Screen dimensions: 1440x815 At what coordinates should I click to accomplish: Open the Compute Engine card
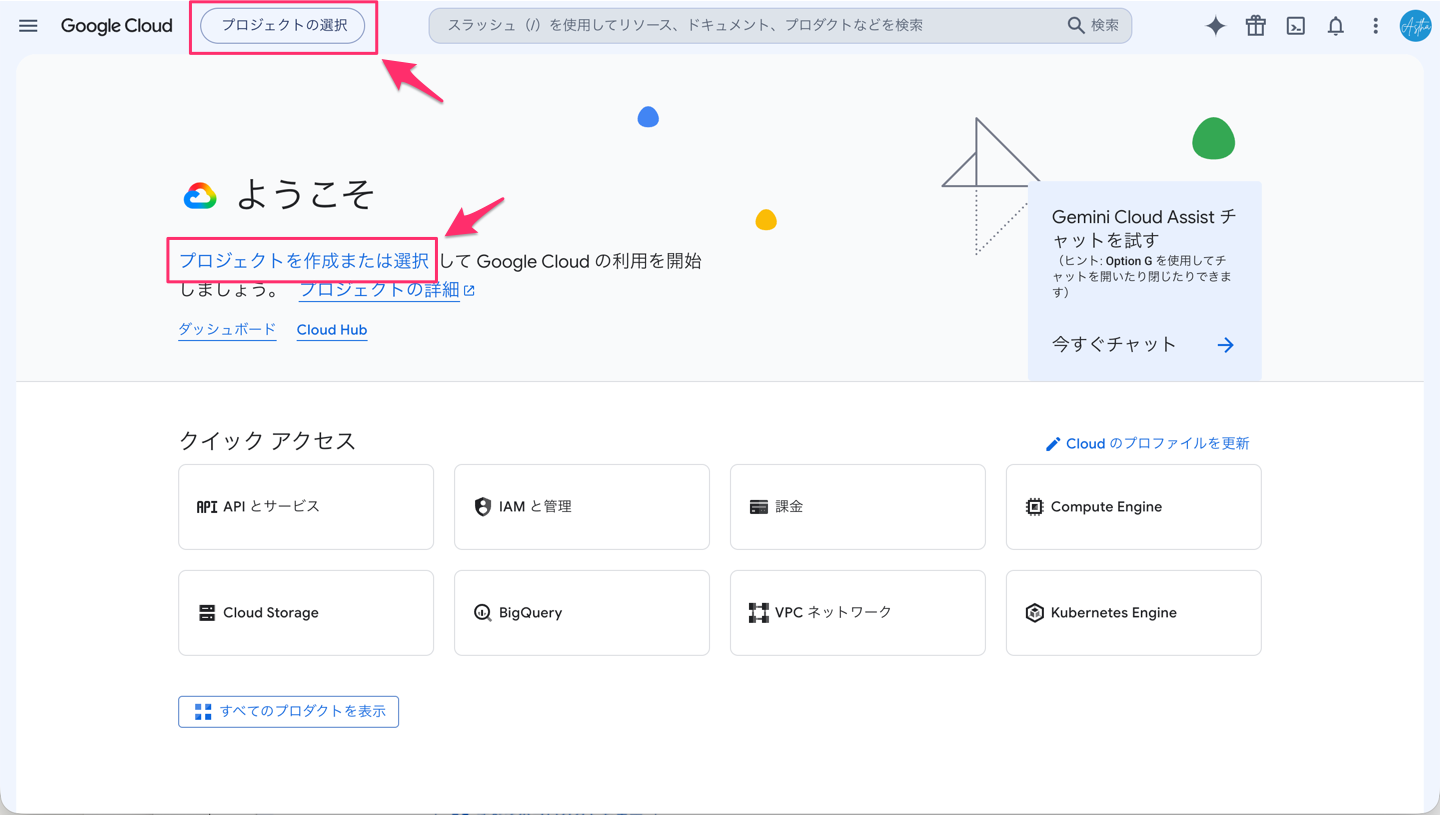pos(1134,507)
